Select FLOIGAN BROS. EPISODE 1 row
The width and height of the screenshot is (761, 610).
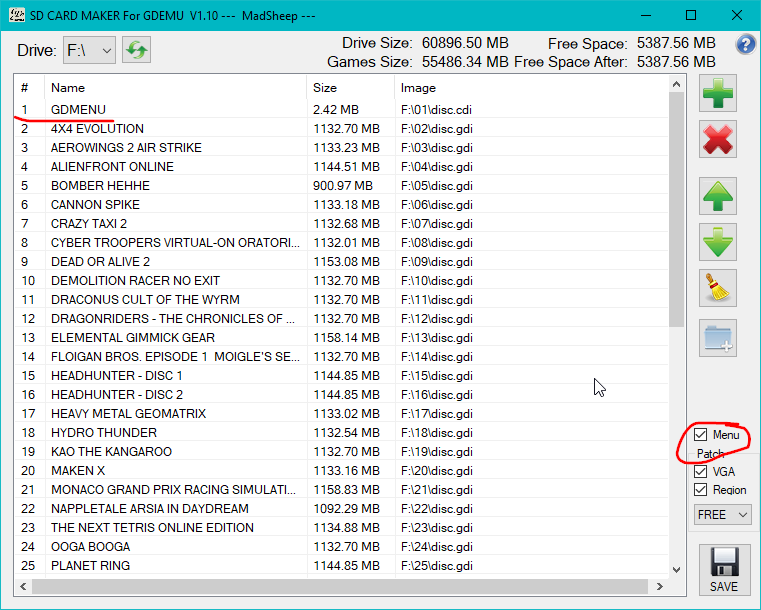click(x=341, y=357)
